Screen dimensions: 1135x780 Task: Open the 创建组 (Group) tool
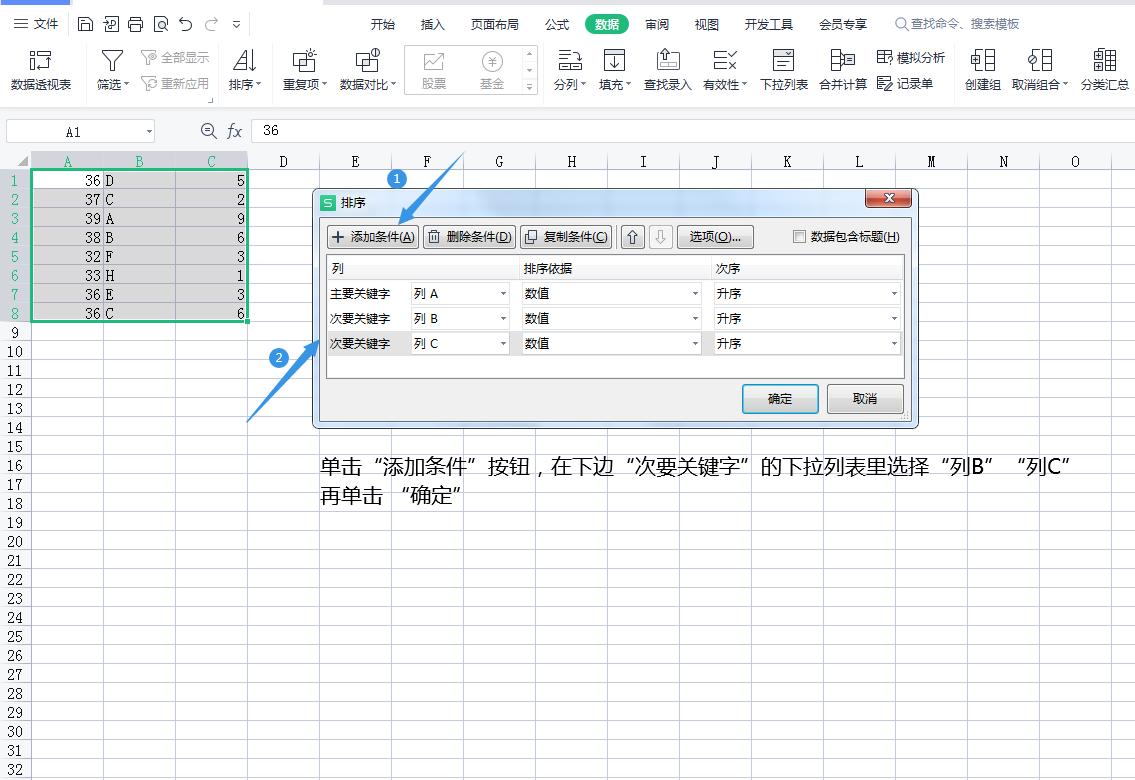pyautogui.click(x=981, y=68)
